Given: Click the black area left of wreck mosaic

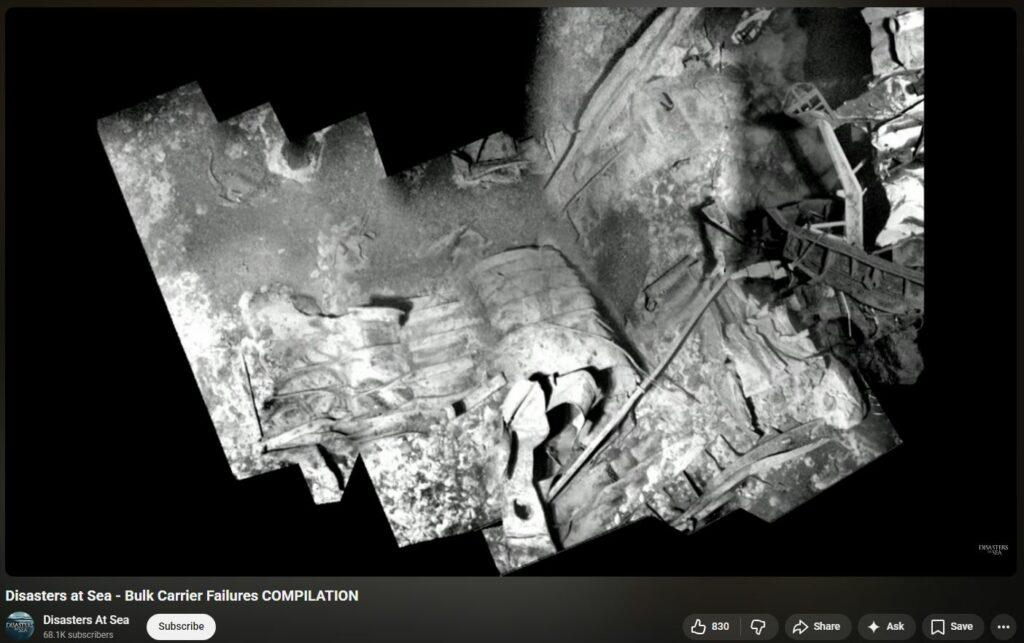Looking at the screenshot, I should (x=50, y=300).
